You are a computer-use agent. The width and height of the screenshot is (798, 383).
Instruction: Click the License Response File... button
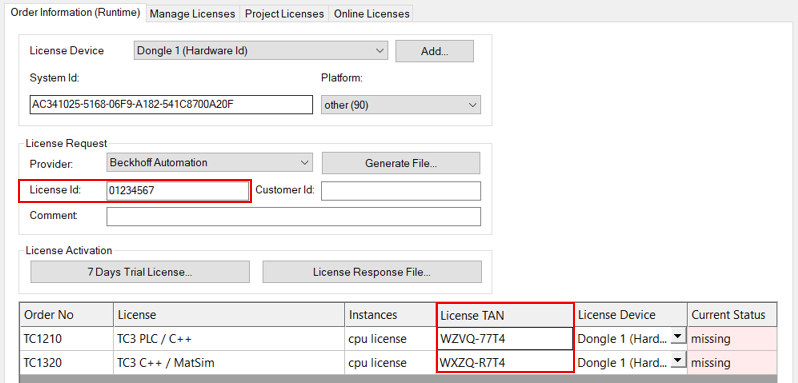tap(372, 272)
